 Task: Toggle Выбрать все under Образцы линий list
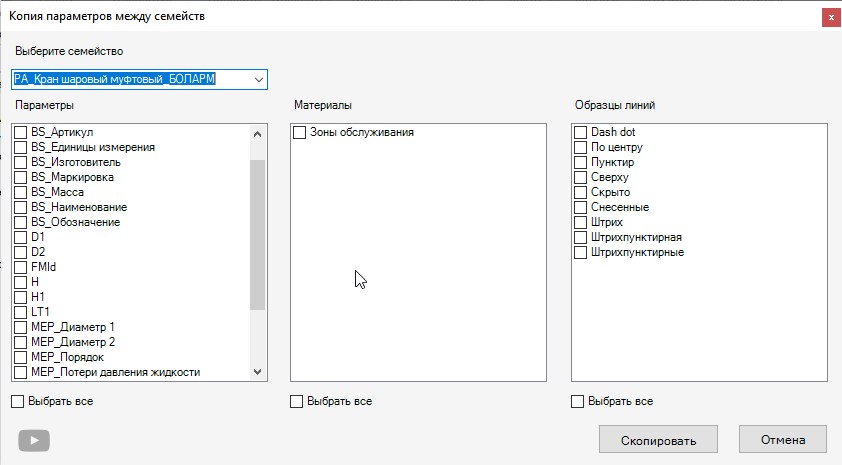pyautogui.click(x=578, y=402)
